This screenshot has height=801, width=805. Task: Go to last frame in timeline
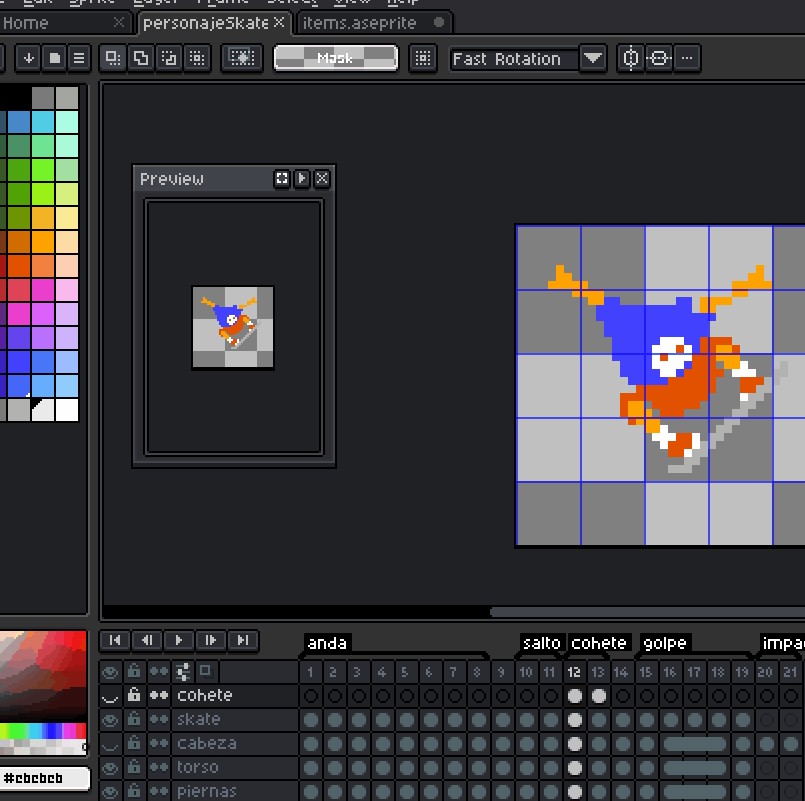pyautogui.click(x=242, y=640)
